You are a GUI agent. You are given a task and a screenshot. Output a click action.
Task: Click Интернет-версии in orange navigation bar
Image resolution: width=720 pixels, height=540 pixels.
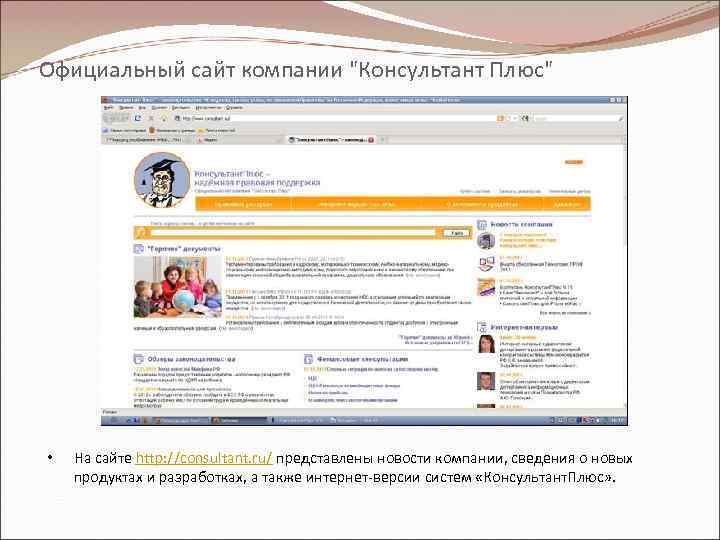click(x=356, y=204)
